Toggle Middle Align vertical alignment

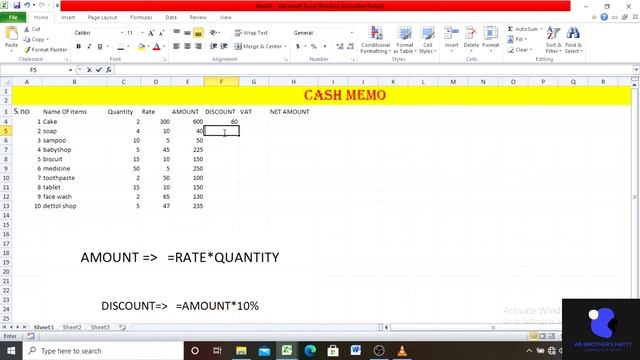click(187, 33)
